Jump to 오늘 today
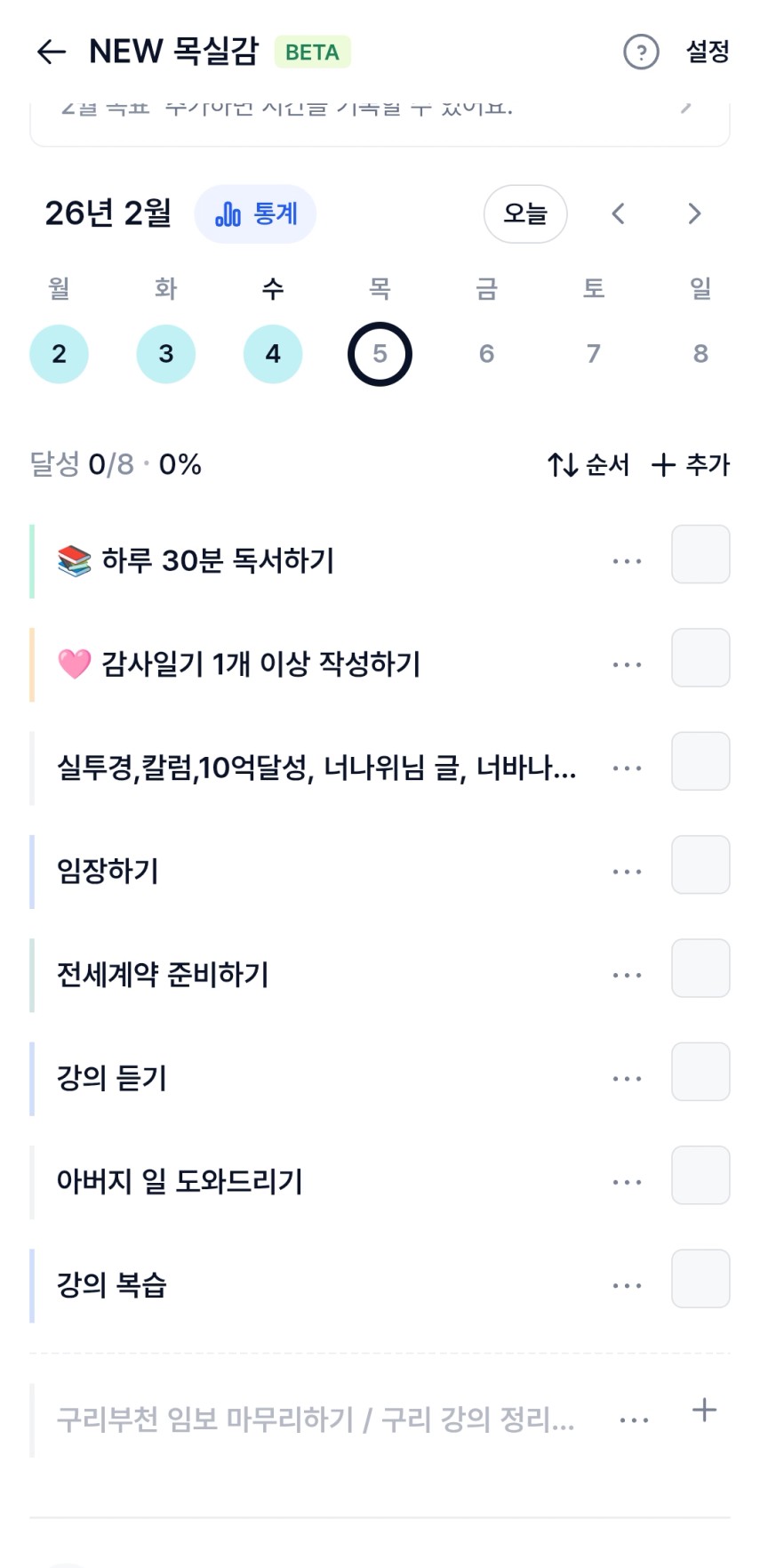The height and width of the screenshot is (1568, 760). tap(525, 214)
